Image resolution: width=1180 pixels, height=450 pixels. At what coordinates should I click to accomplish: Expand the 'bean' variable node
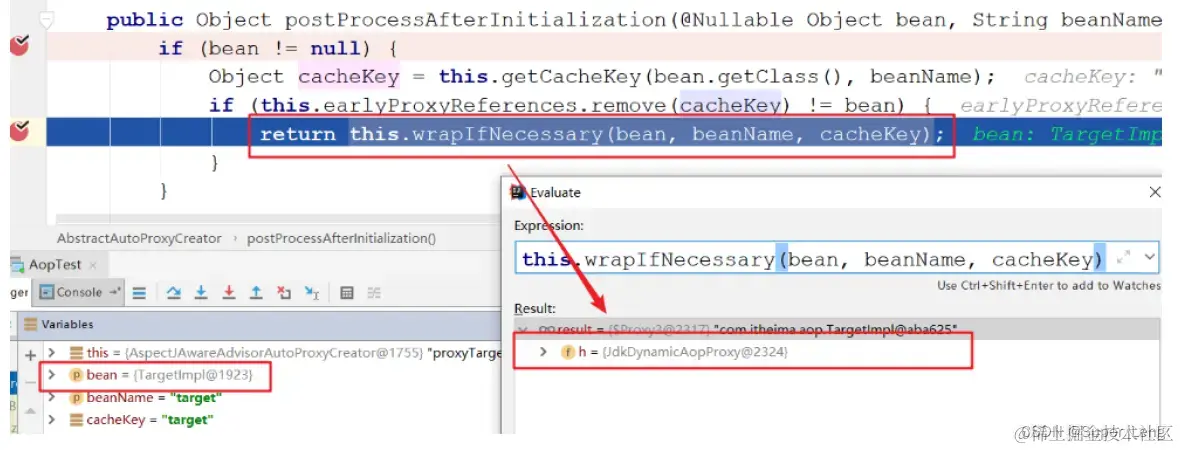(52, 374)
